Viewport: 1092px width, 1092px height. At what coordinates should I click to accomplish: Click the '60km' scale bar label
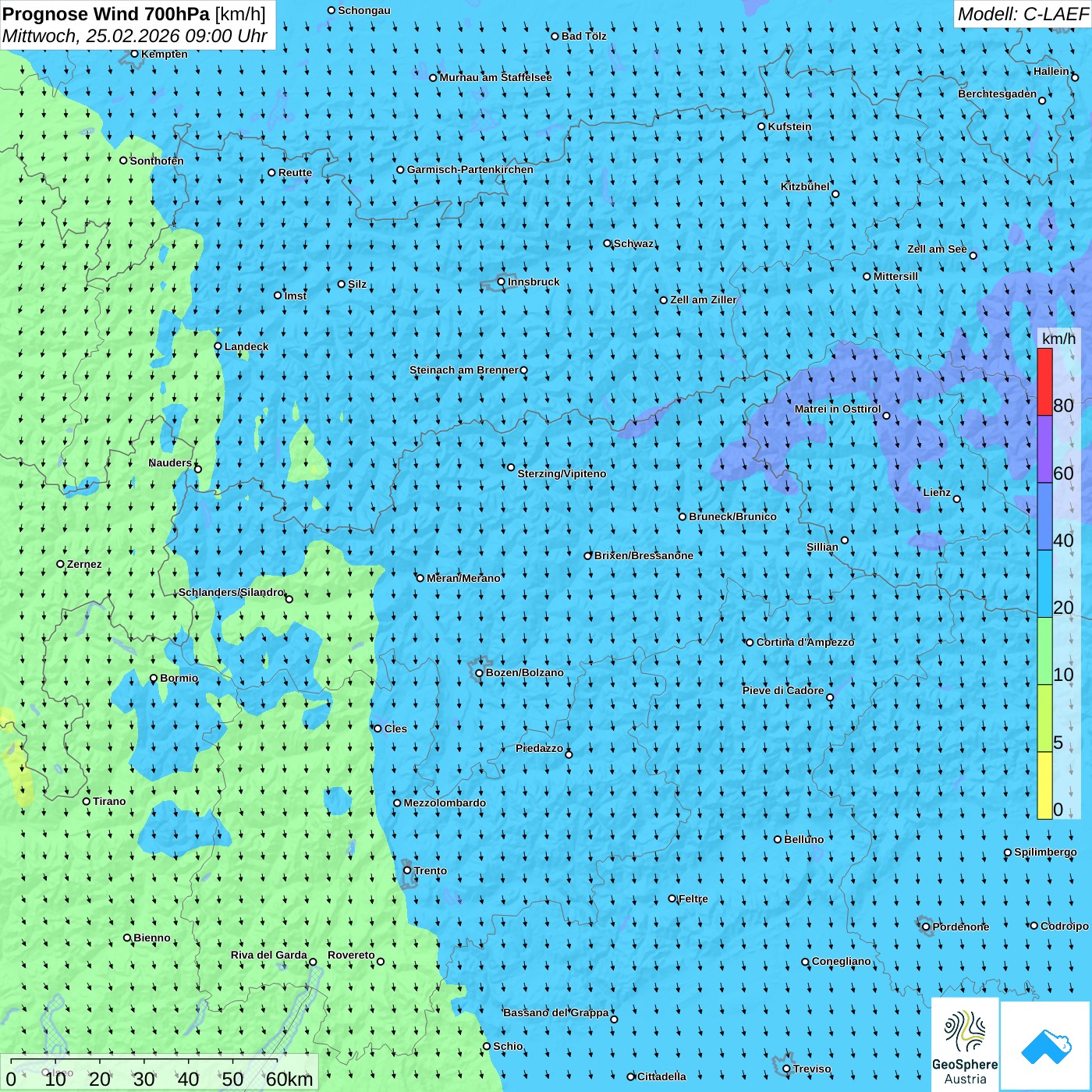[x=289, y=1080]
